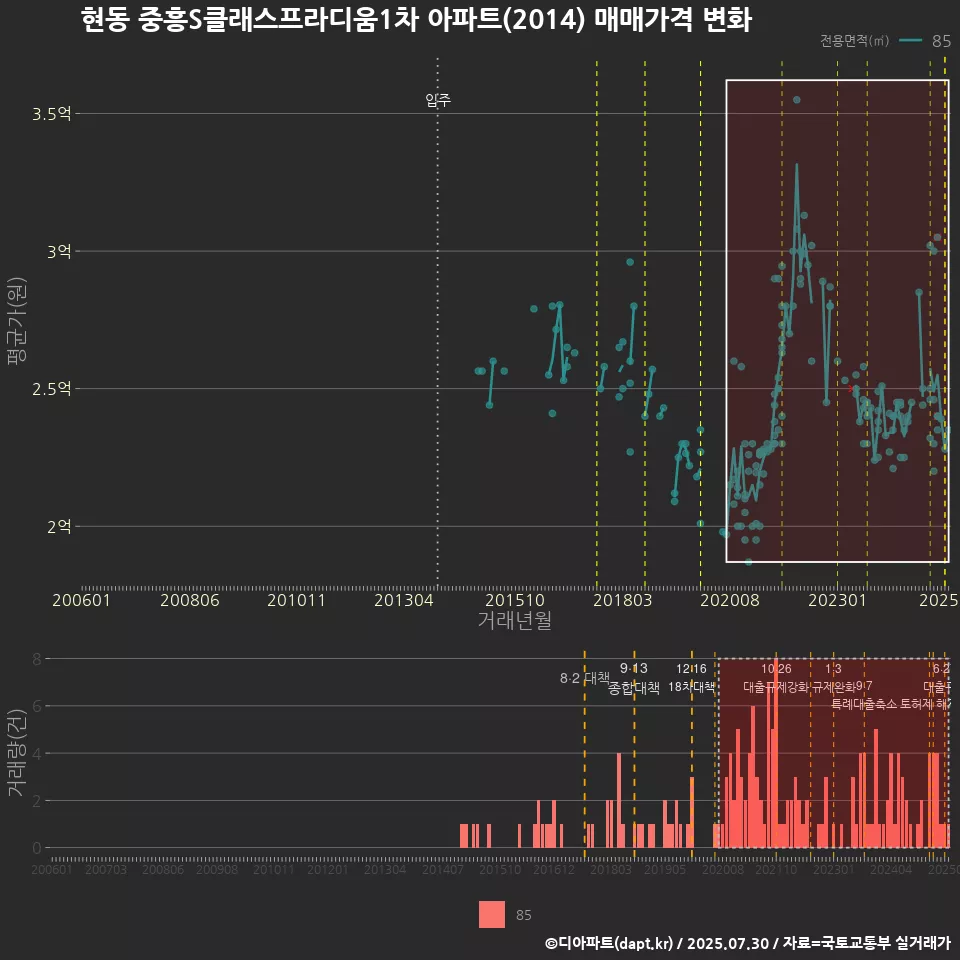Click the 거래량(건) volume axis title

tap(17, 752)
